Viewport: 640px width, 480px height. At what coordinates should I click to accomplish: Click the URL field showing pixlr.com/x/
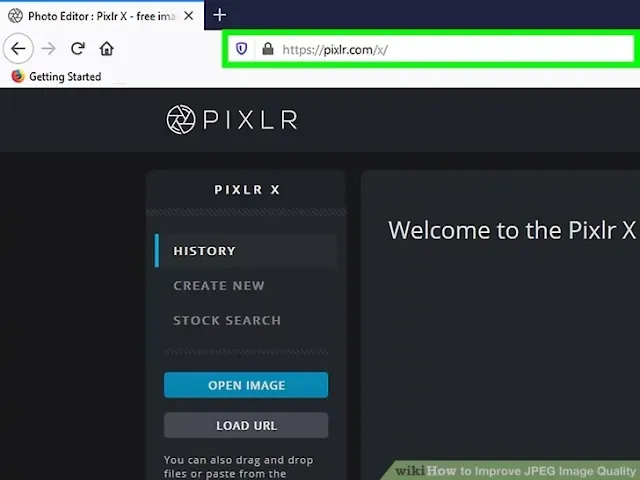click(431, 49)
